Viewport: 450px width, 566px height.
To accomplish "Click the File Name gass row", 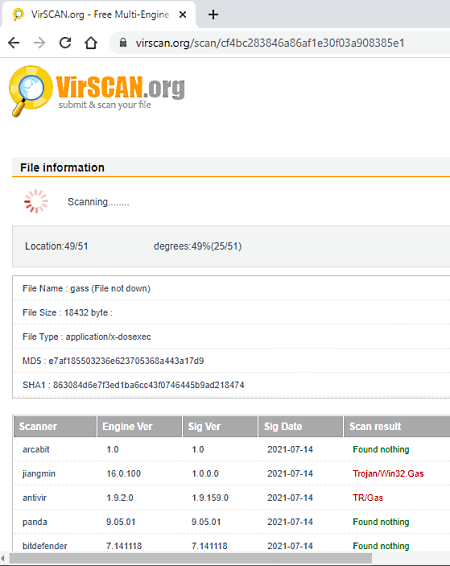I will click(x=231, y=288).
